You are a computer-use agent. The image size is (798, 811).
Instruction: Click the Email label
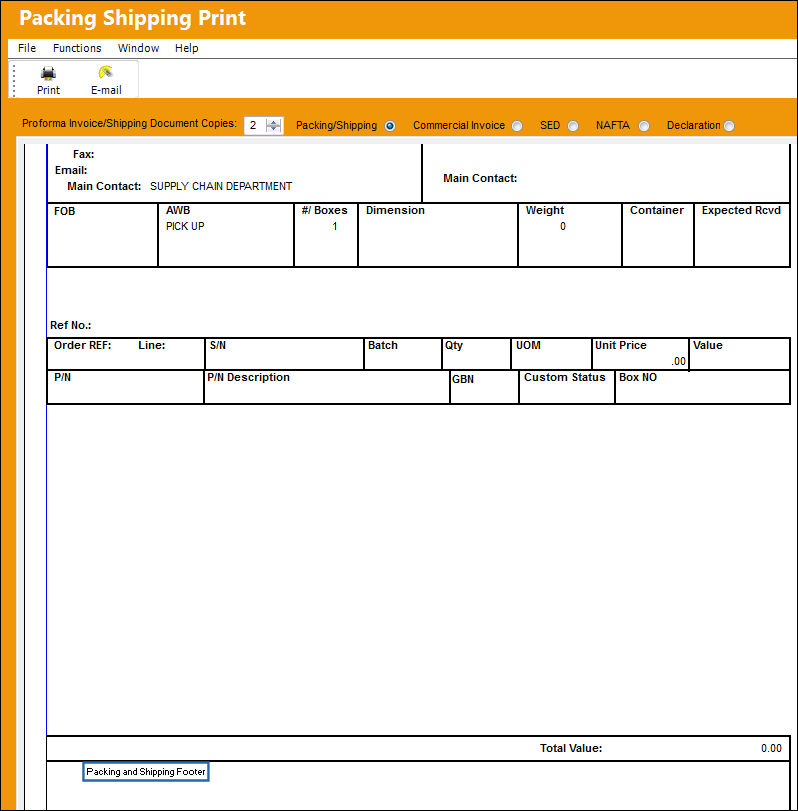(x=71, y=170)
